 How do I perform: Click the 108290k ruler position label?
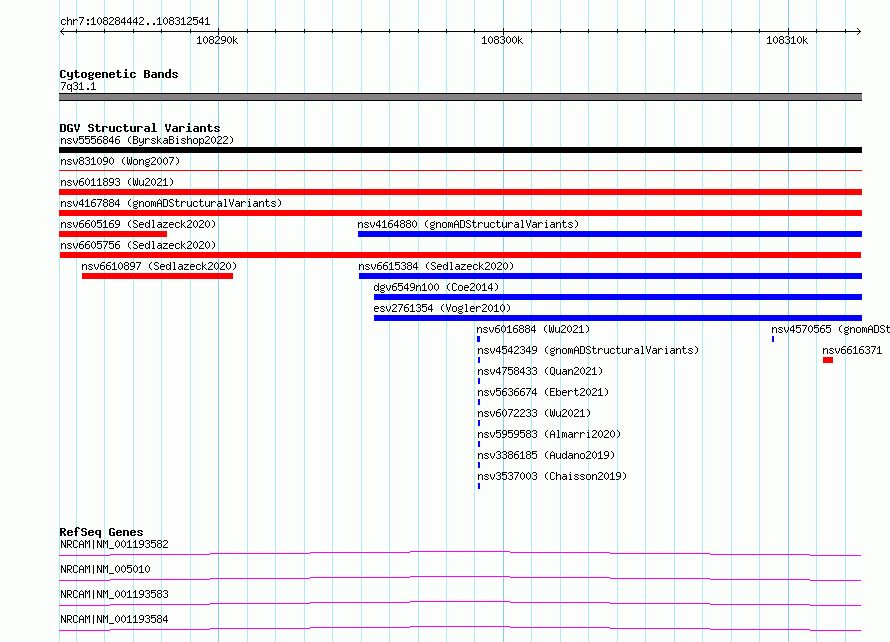pos(217,40)
